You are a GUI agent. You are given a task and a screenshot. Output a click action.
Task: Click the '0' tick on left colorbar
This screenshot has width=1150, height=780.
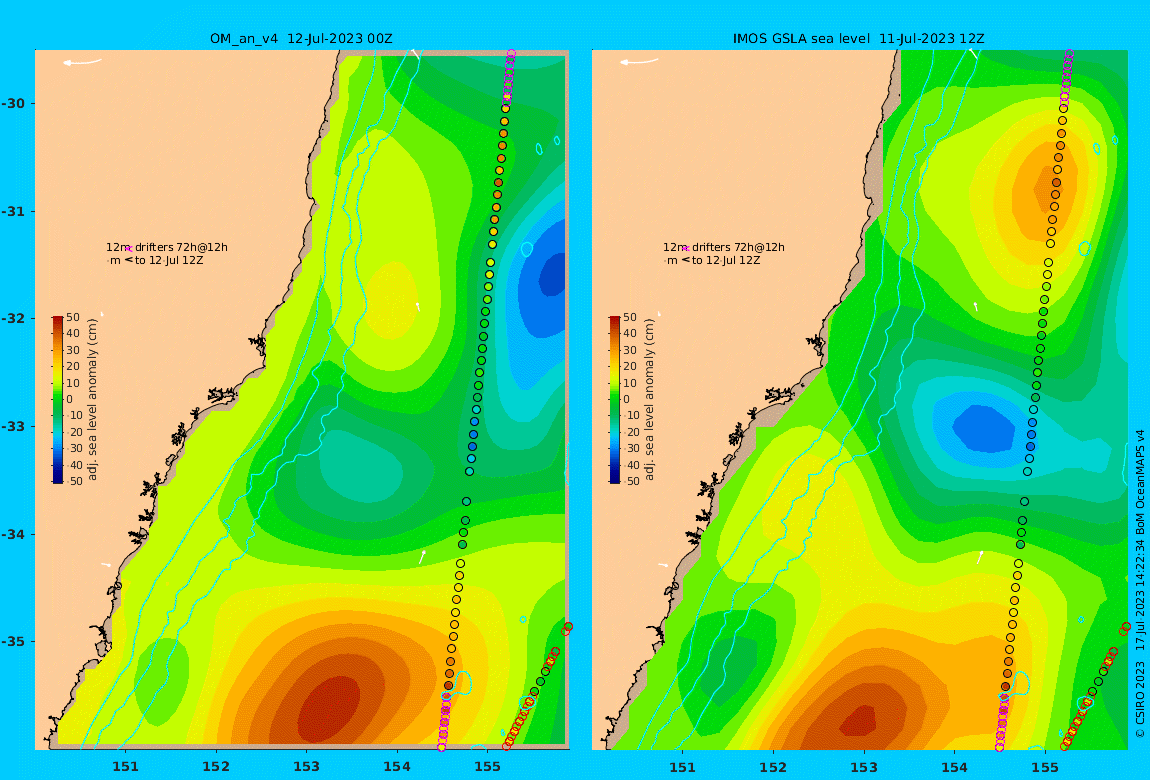tap(70, 400)
